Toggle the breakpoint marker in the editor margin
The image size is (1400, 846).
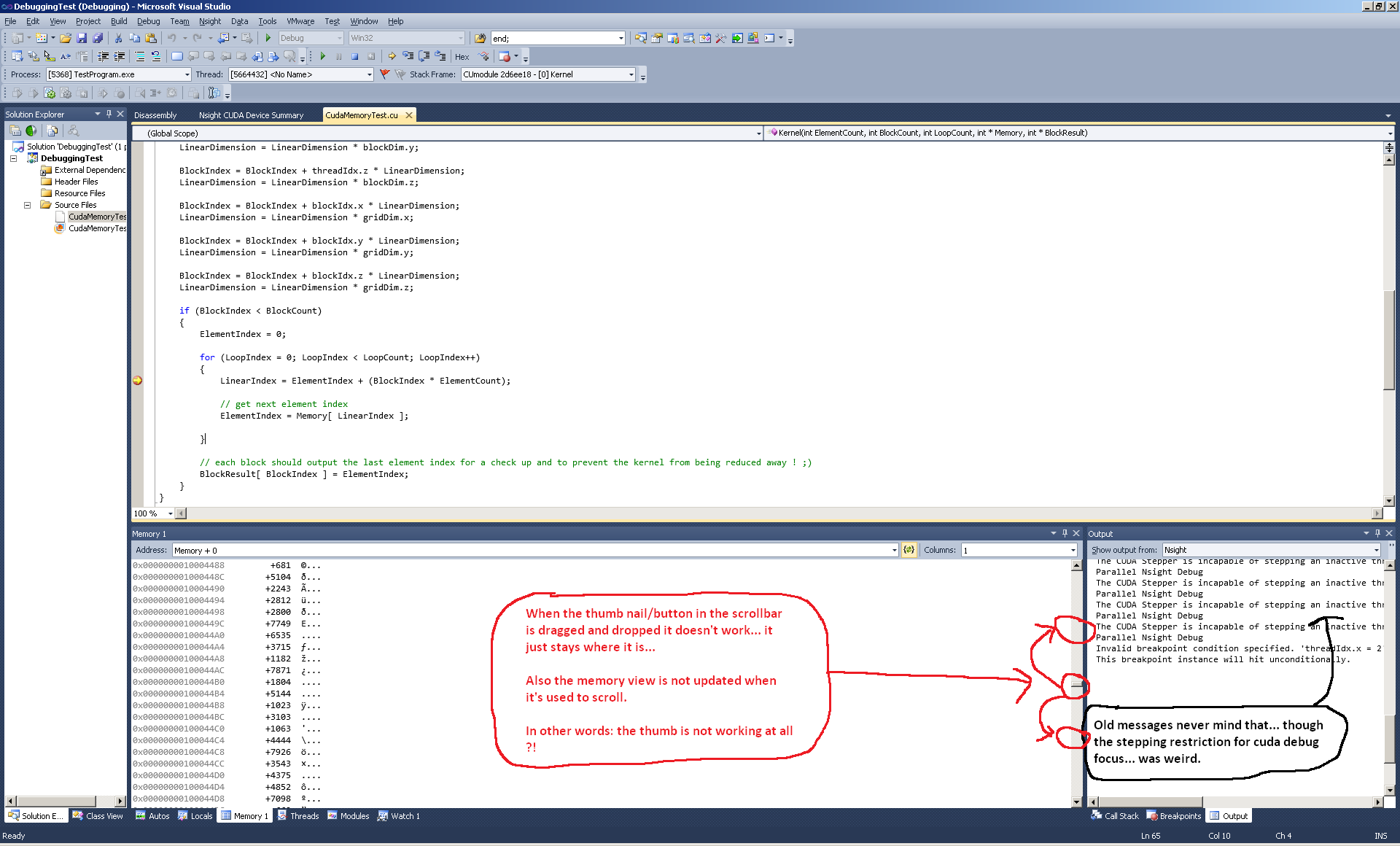coord(137,381)
